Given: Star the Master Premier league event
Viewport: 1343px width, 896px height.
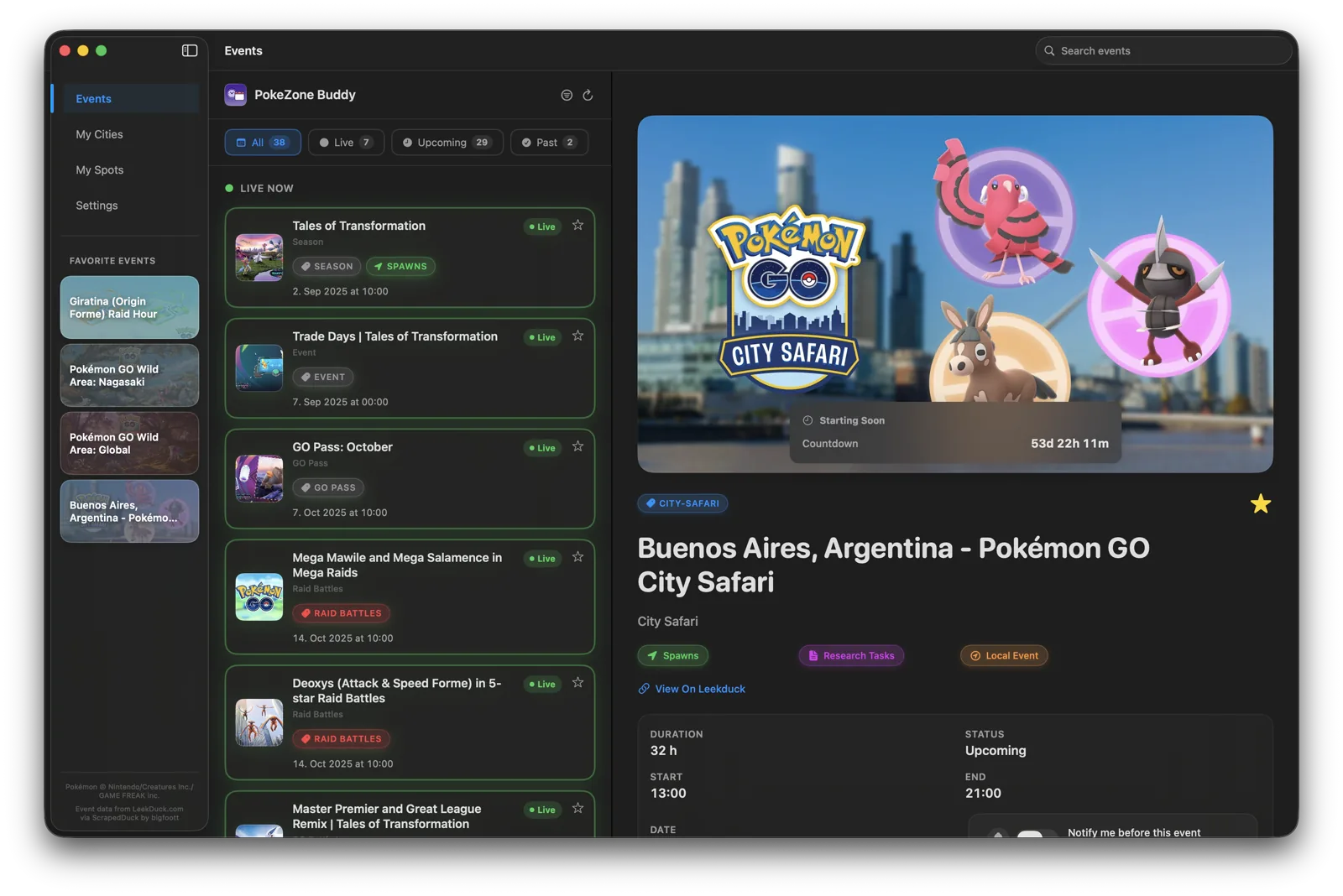Looking at the screenshot, I should 577,809.
